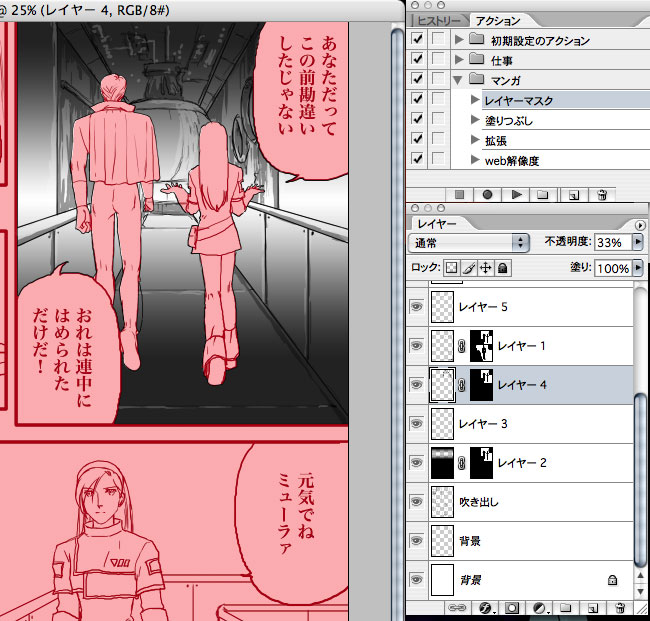Click the stop recording action button

click(x=461, y=194)
